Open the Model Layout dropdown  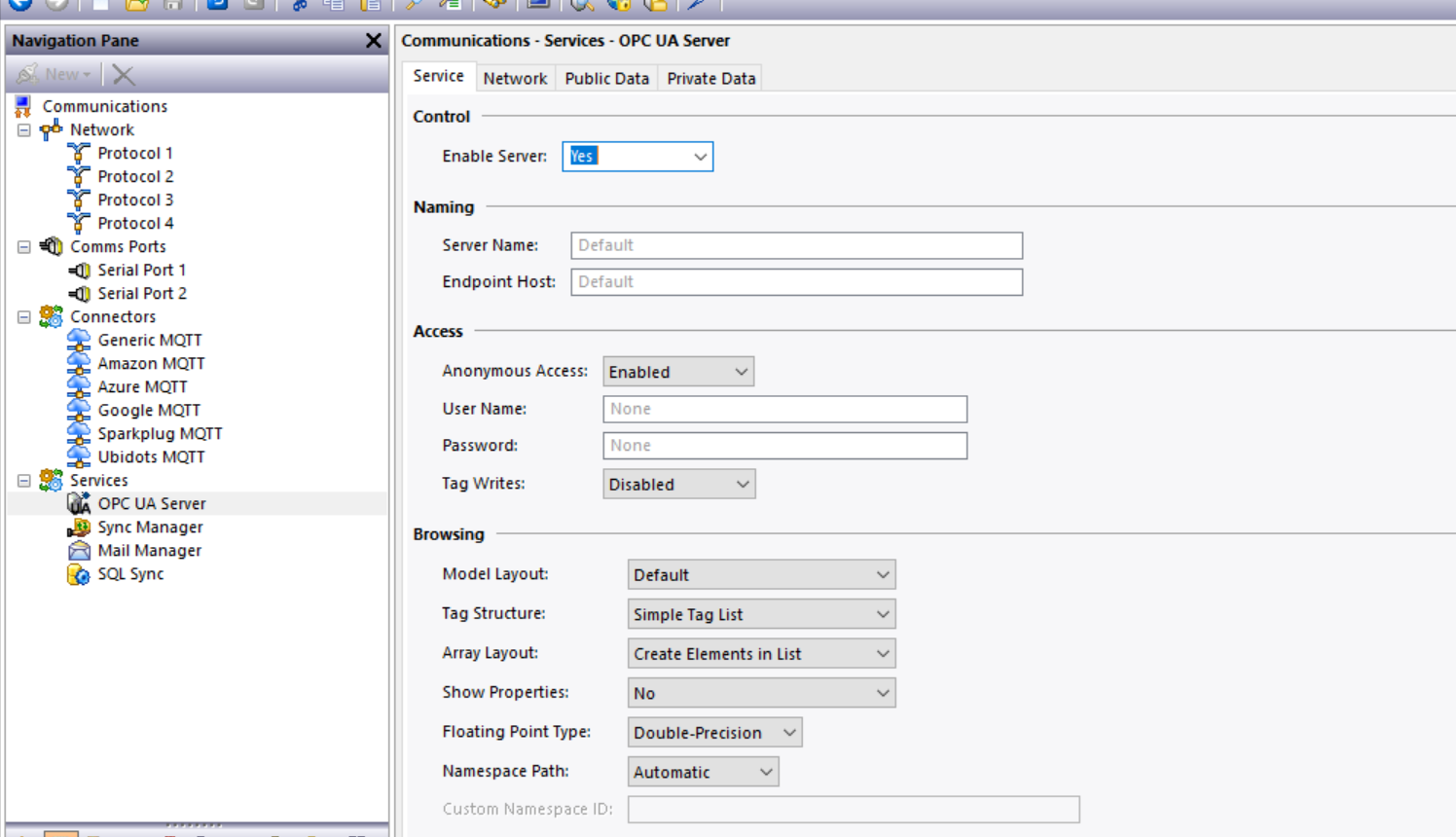[x=761, y=575]
